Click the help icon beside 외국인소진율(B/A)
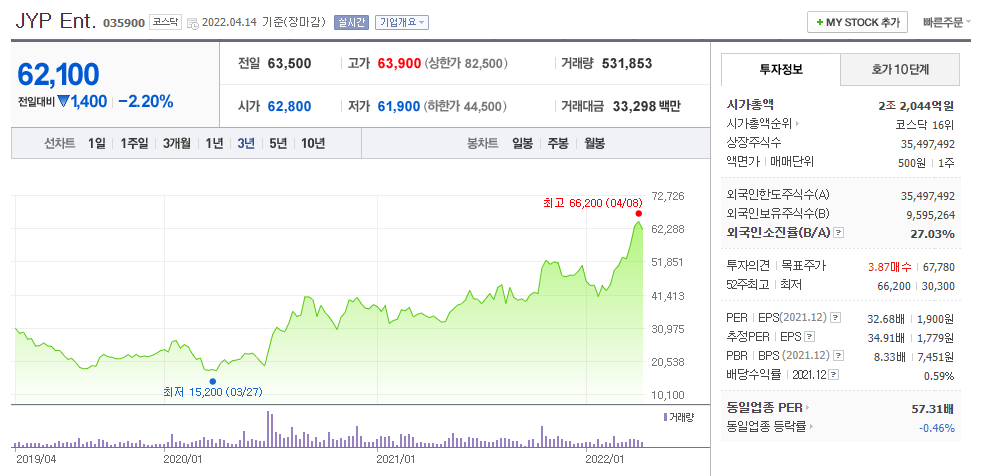This screenshot has height=476, width=988. (x=838, y=233)
